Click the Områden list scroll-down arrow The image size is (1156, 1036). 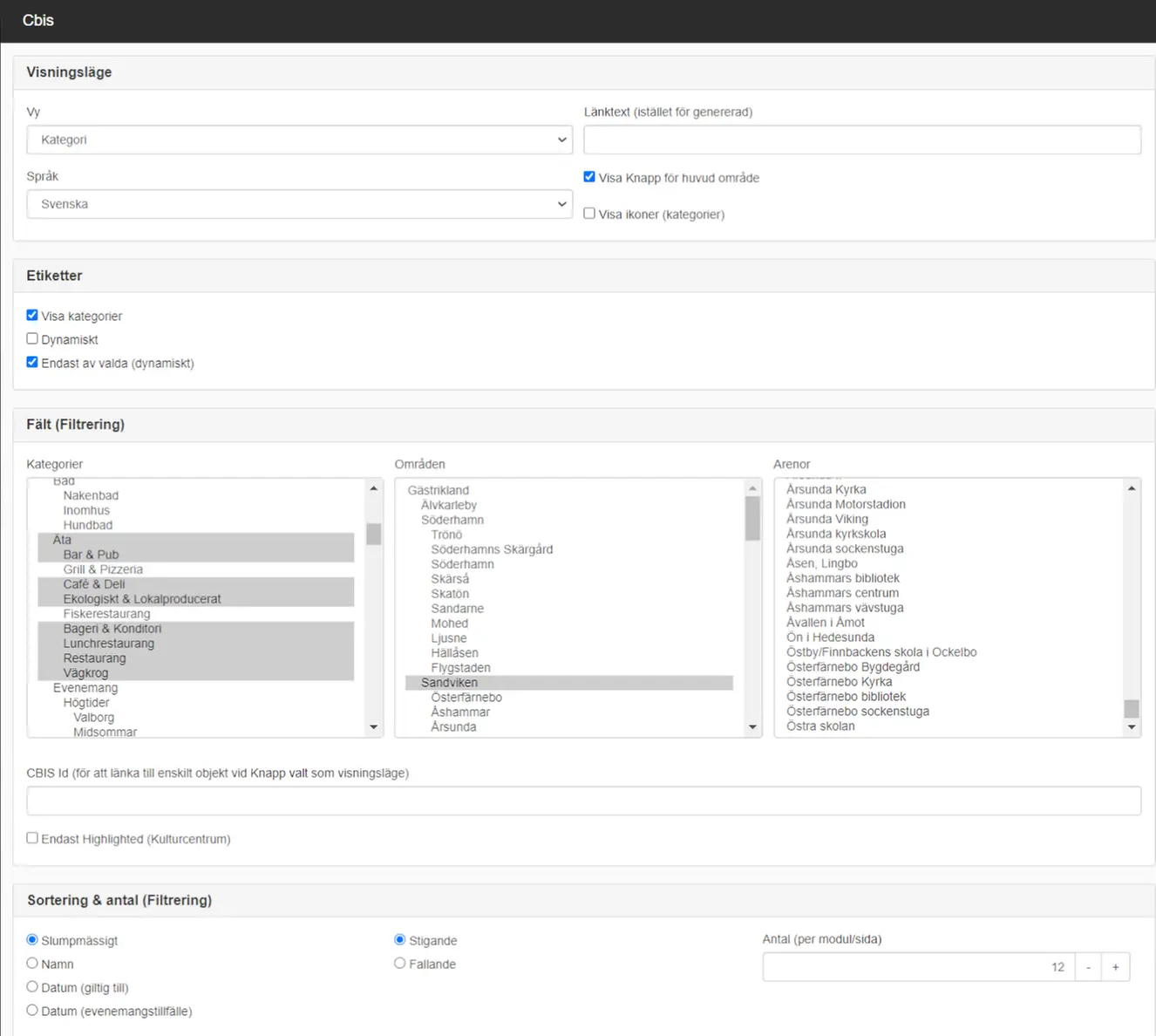point(753,727)
